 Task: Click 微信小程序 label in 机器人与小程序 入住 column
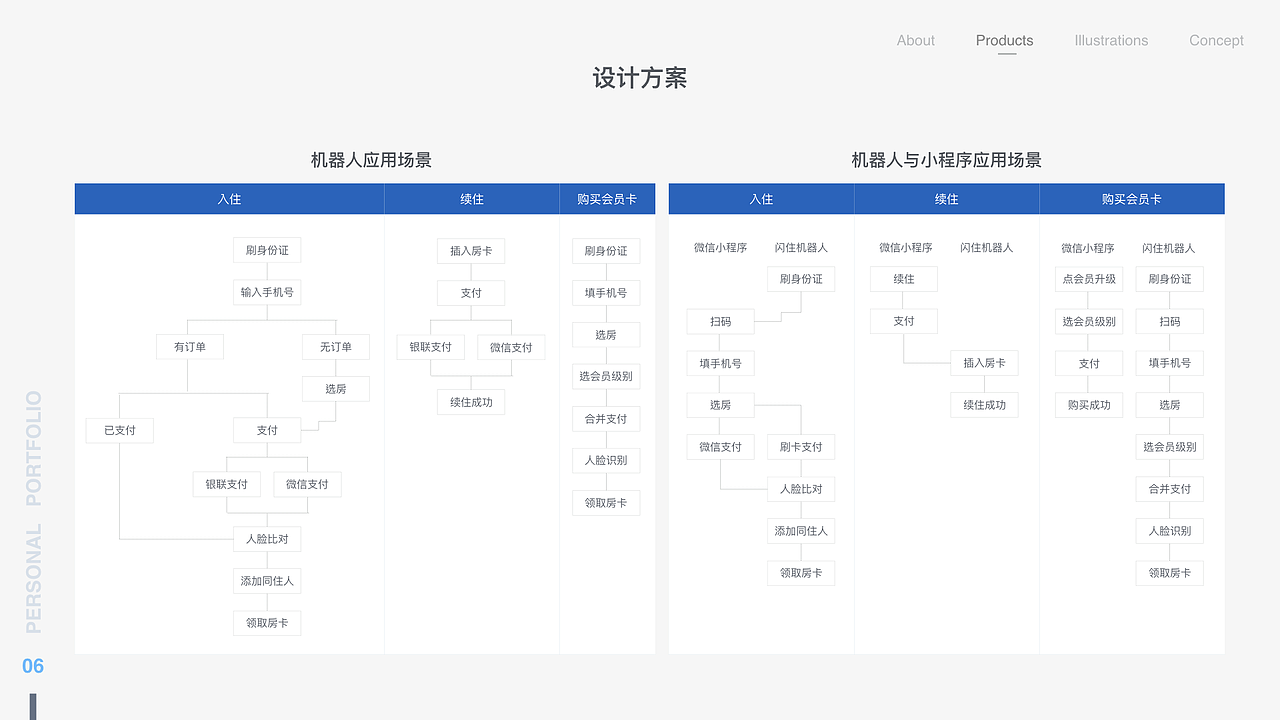[x=720, y=248]
